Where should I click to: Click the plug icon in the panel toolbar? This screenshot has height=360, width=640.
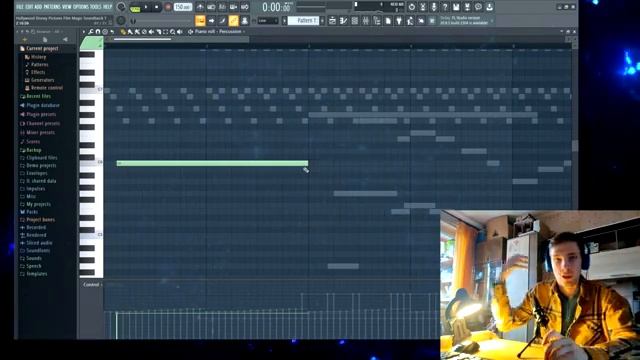399,20
